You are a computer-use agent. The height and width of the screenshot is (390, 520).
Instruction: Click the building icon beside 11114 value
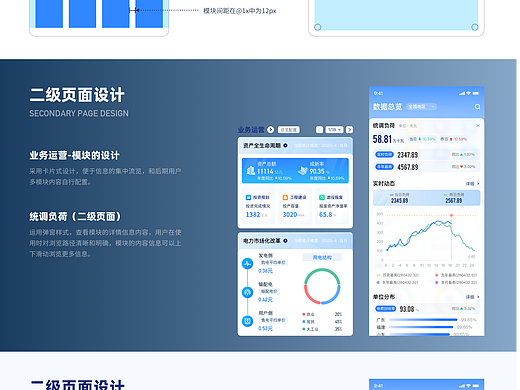pos(251,171)
